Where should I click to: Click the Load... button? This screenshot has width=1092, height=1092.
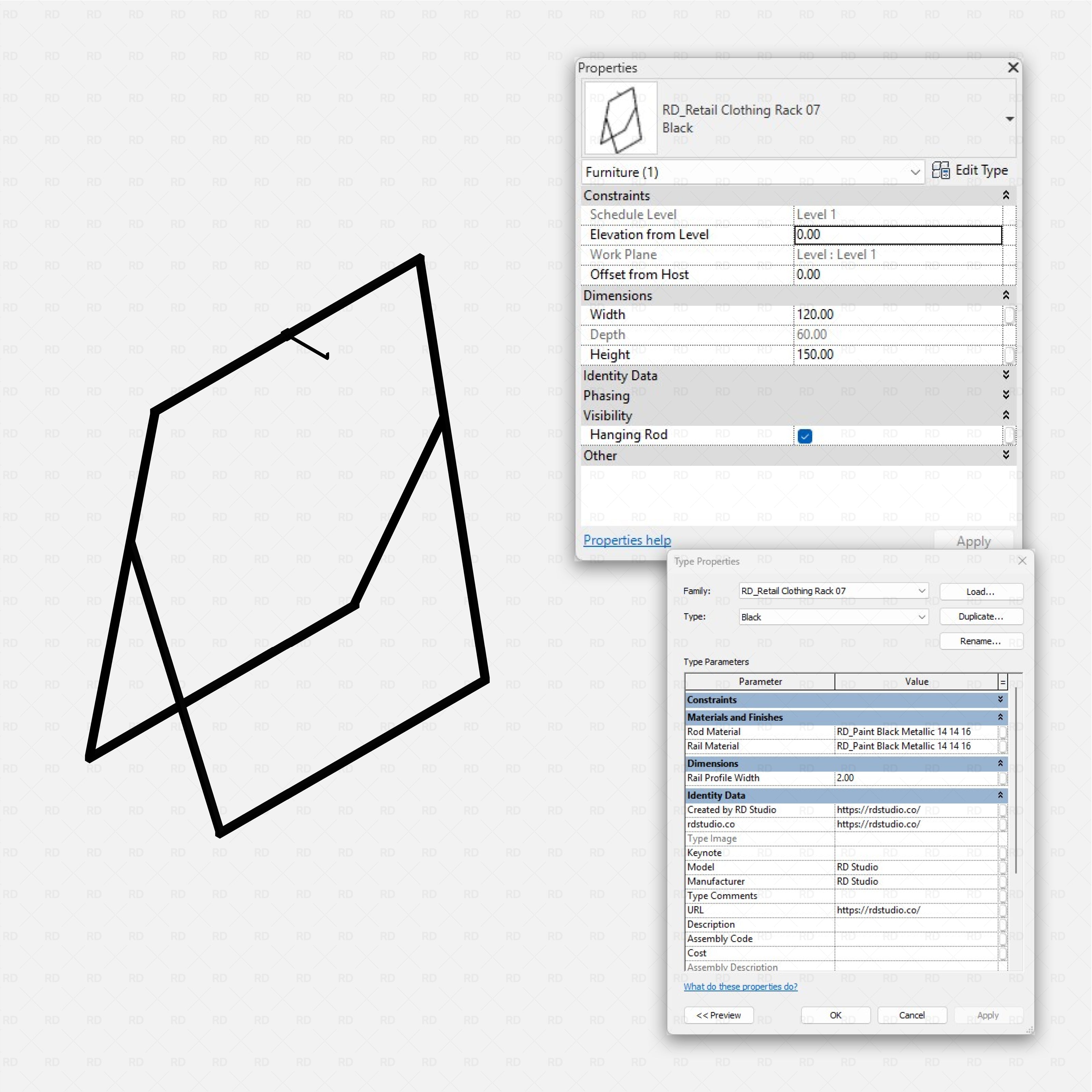click(x=981, y=591)
